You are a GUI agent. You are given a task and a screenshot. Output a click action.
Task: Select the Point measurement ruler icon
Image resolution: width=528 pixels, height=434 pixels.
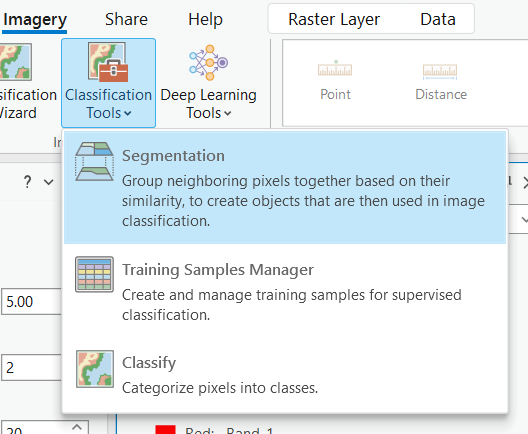tap(335, 69)
